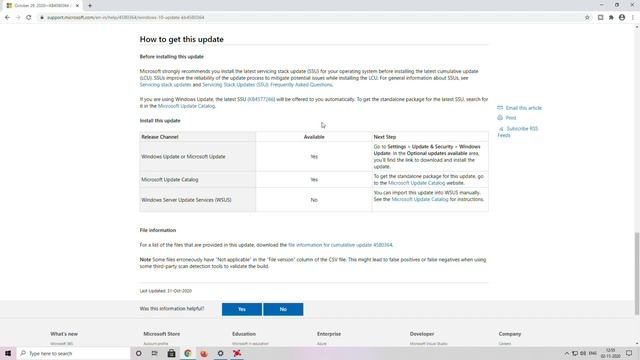Click the taskbar search box
The height and width of the screenshot is (360, 640).
[73, 353]
